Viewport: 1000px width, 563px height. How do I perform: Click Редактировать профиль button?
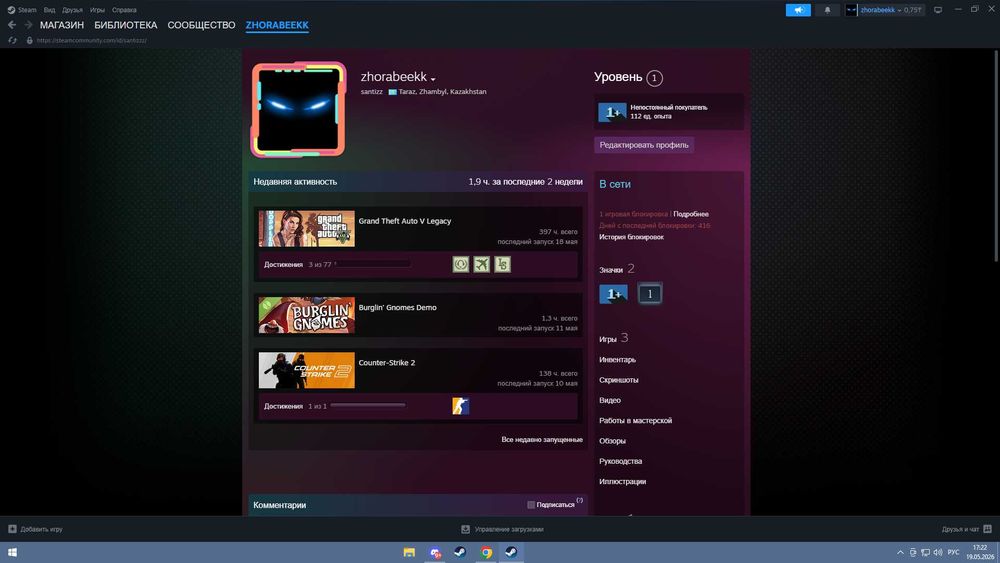coord(644,145)
